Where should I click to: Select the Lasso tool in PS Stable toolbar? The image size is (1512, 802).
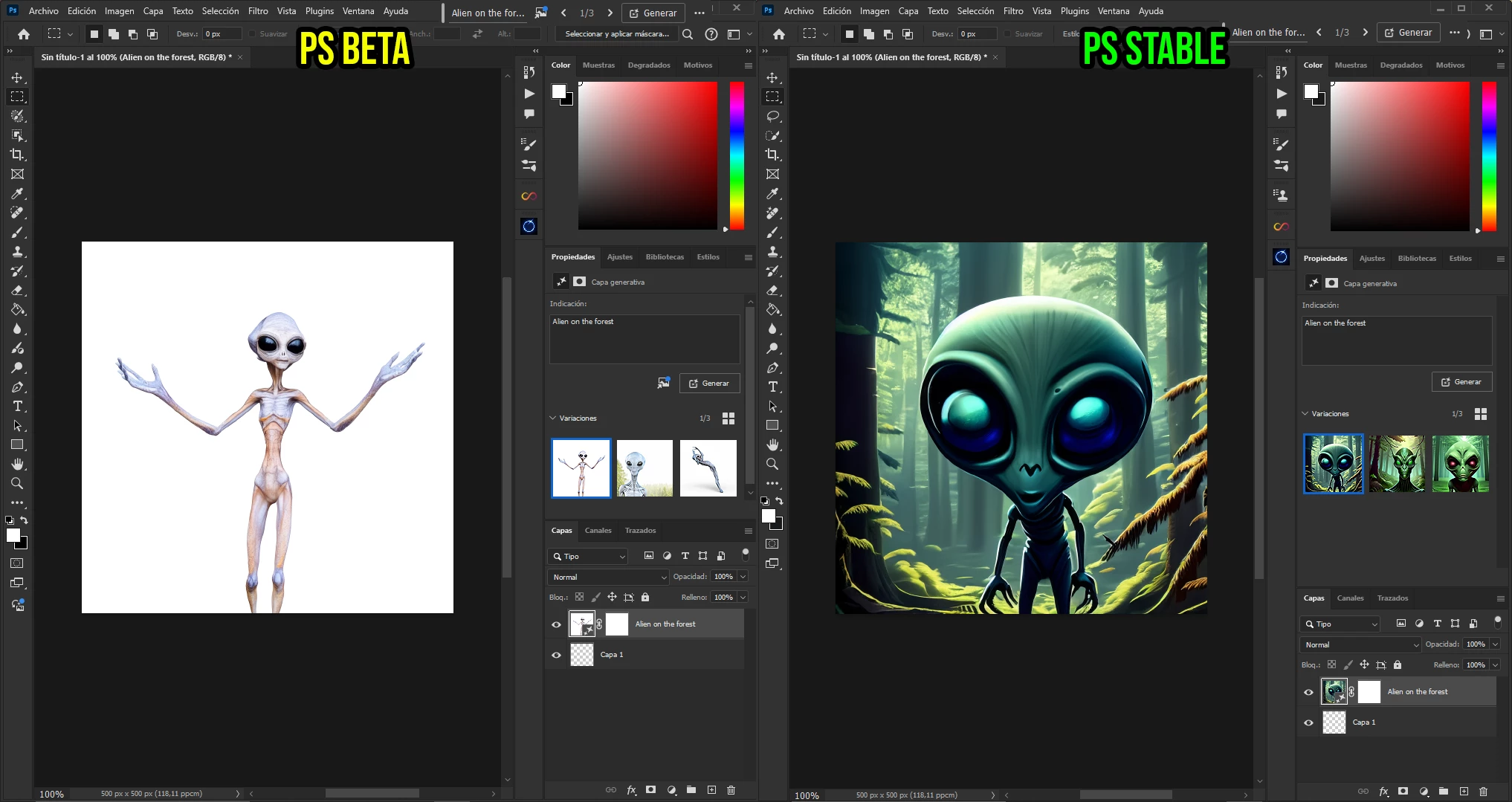[772, 116]
